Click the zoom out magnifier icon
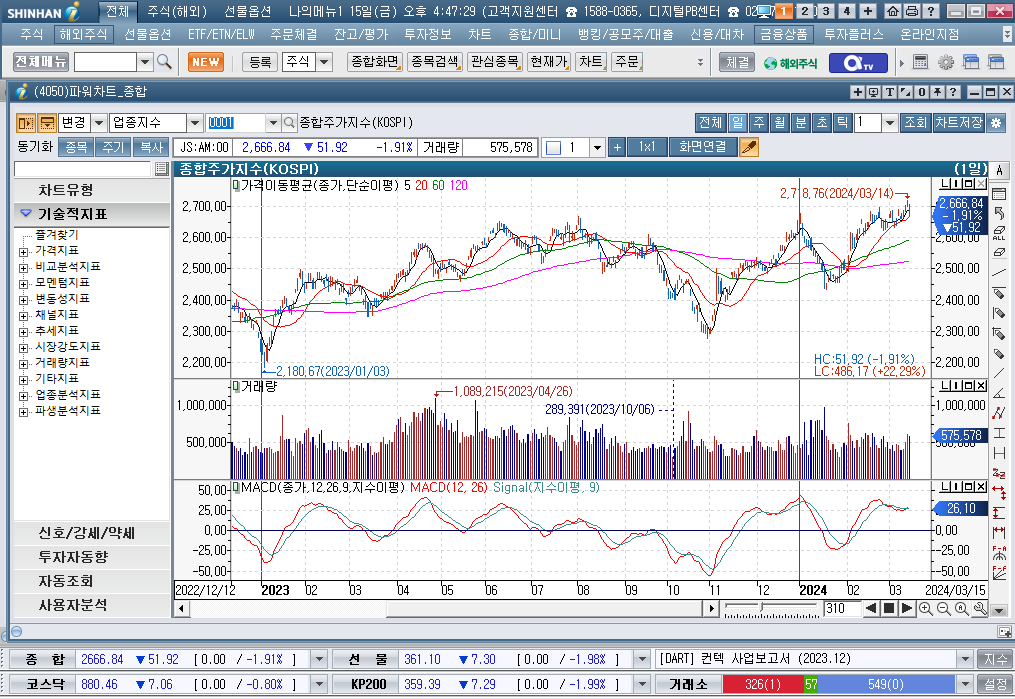This screenshot has width=1015, height=699. [x=944, y=608]
